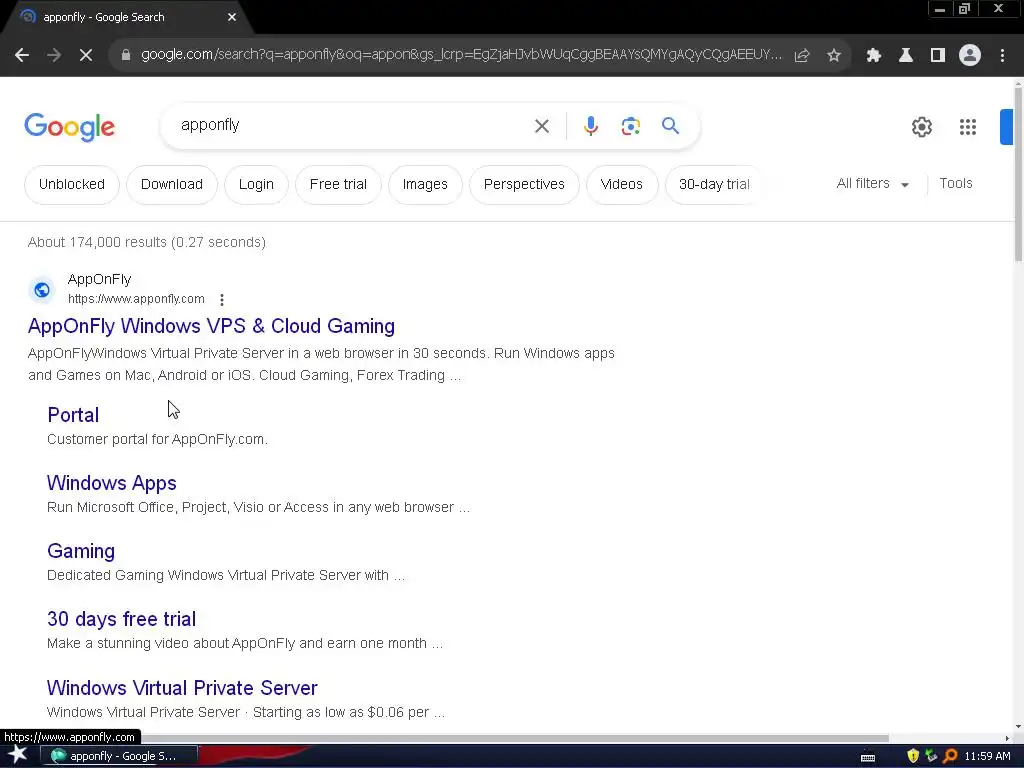Viewport: 1024px width, 768px height.
Task: Open the taskbar star start button
Action: 17,755
